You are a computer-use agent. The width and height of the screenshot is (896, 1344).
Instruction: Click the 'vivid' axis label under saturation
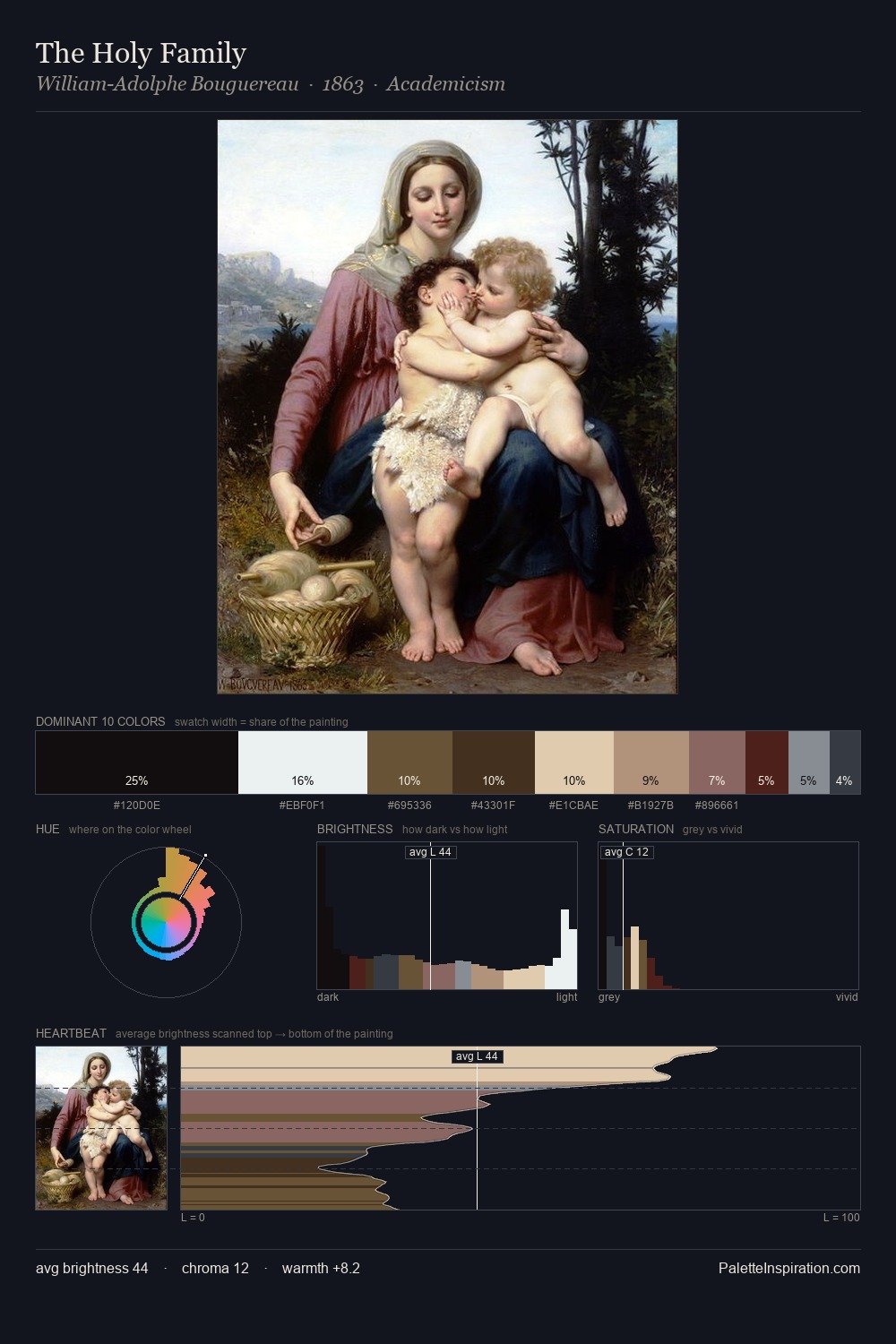click(847, 996)
